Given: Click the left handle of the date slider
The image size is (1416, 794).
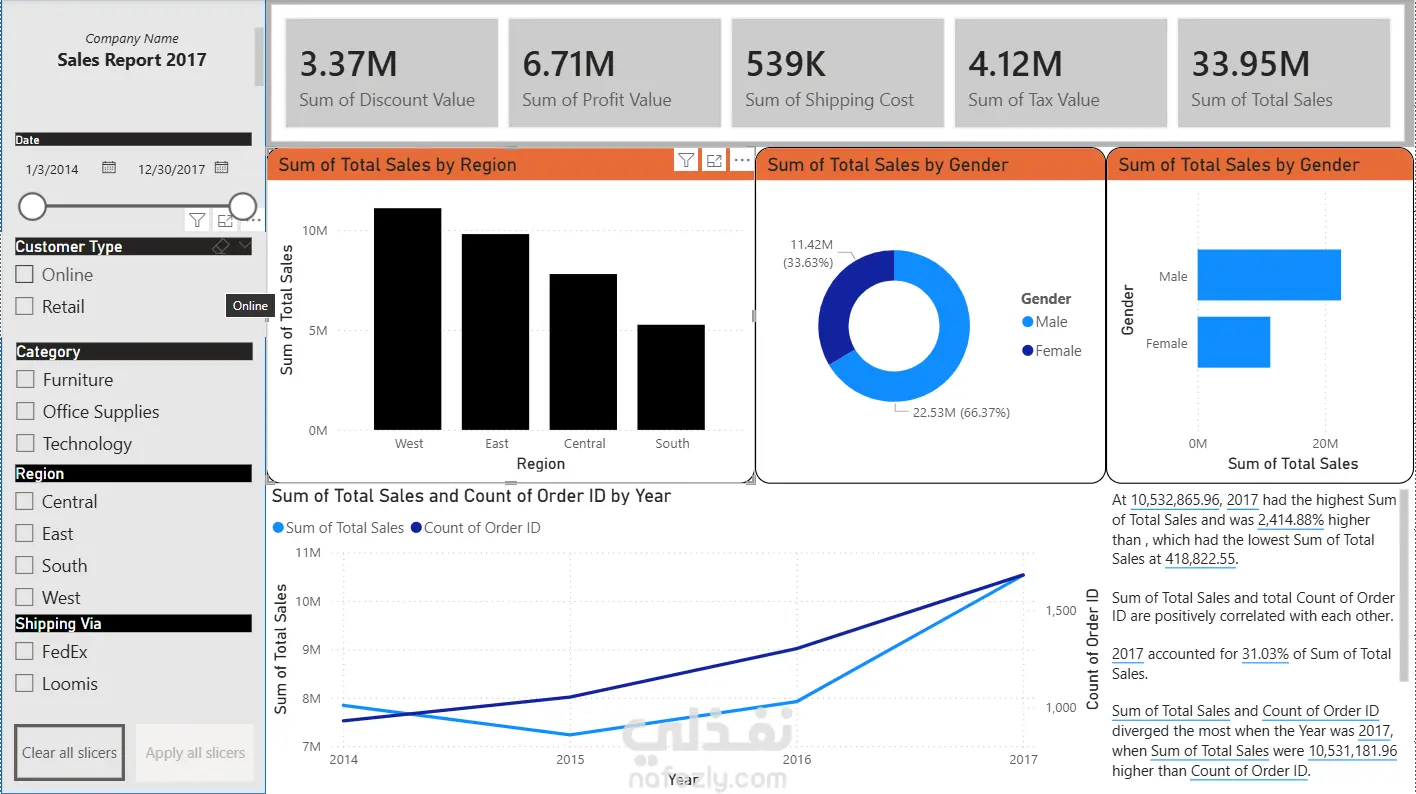Looking at the screenshot, I should tap(33, 207).
